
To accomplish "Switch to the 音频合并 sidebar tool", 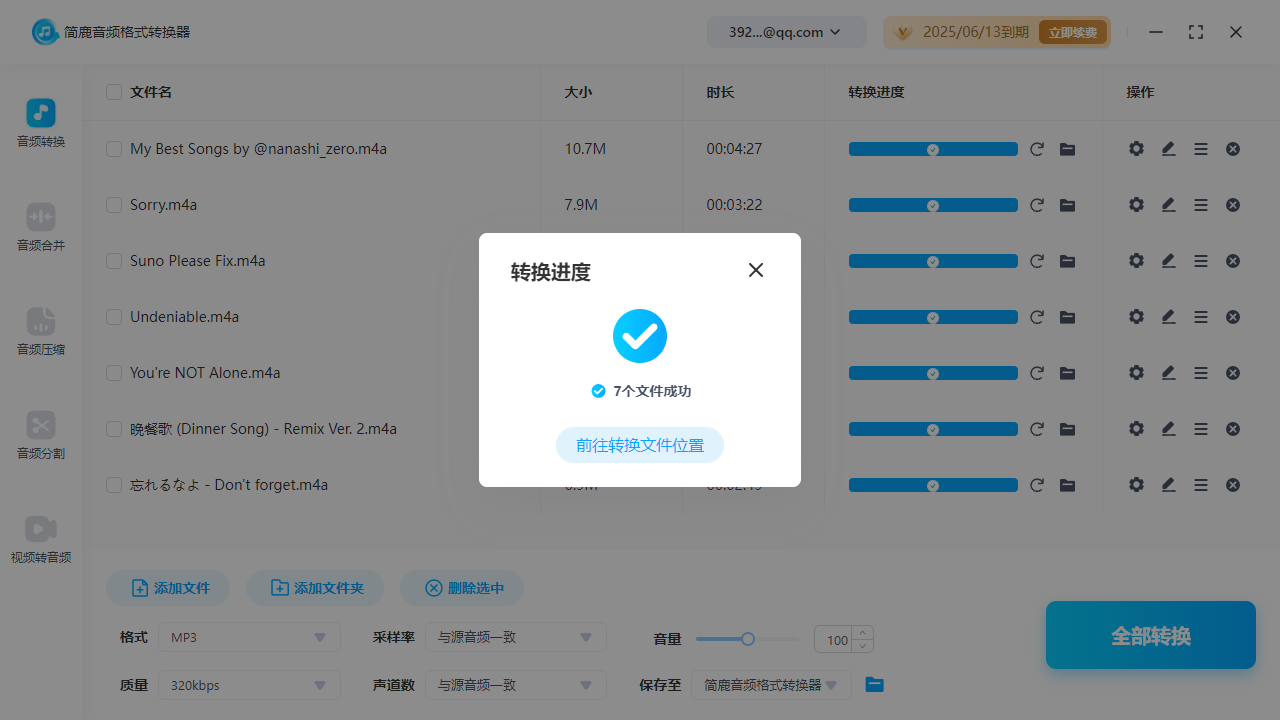I will (x=40, y=226).
